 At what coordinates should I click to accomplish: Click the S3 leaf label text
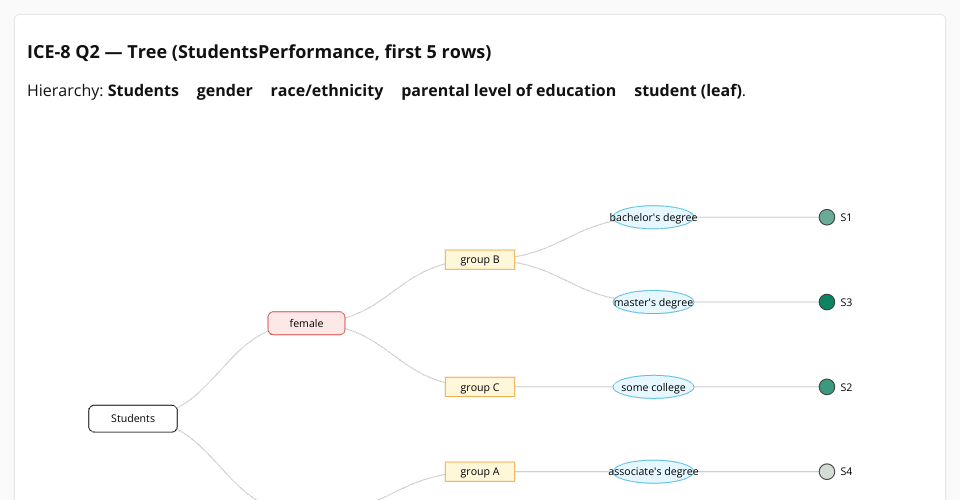pos(846,302)
